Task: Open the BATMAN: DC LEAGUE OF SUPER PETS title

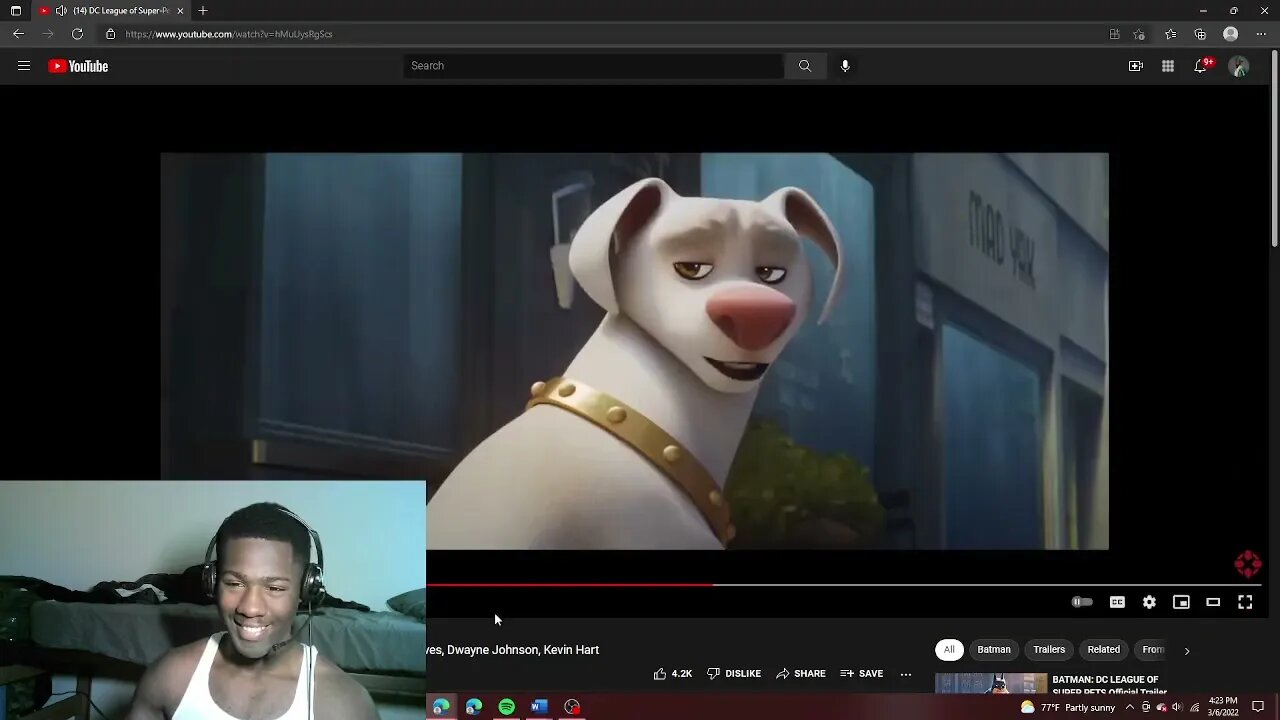Action: tap(1109, 685)
